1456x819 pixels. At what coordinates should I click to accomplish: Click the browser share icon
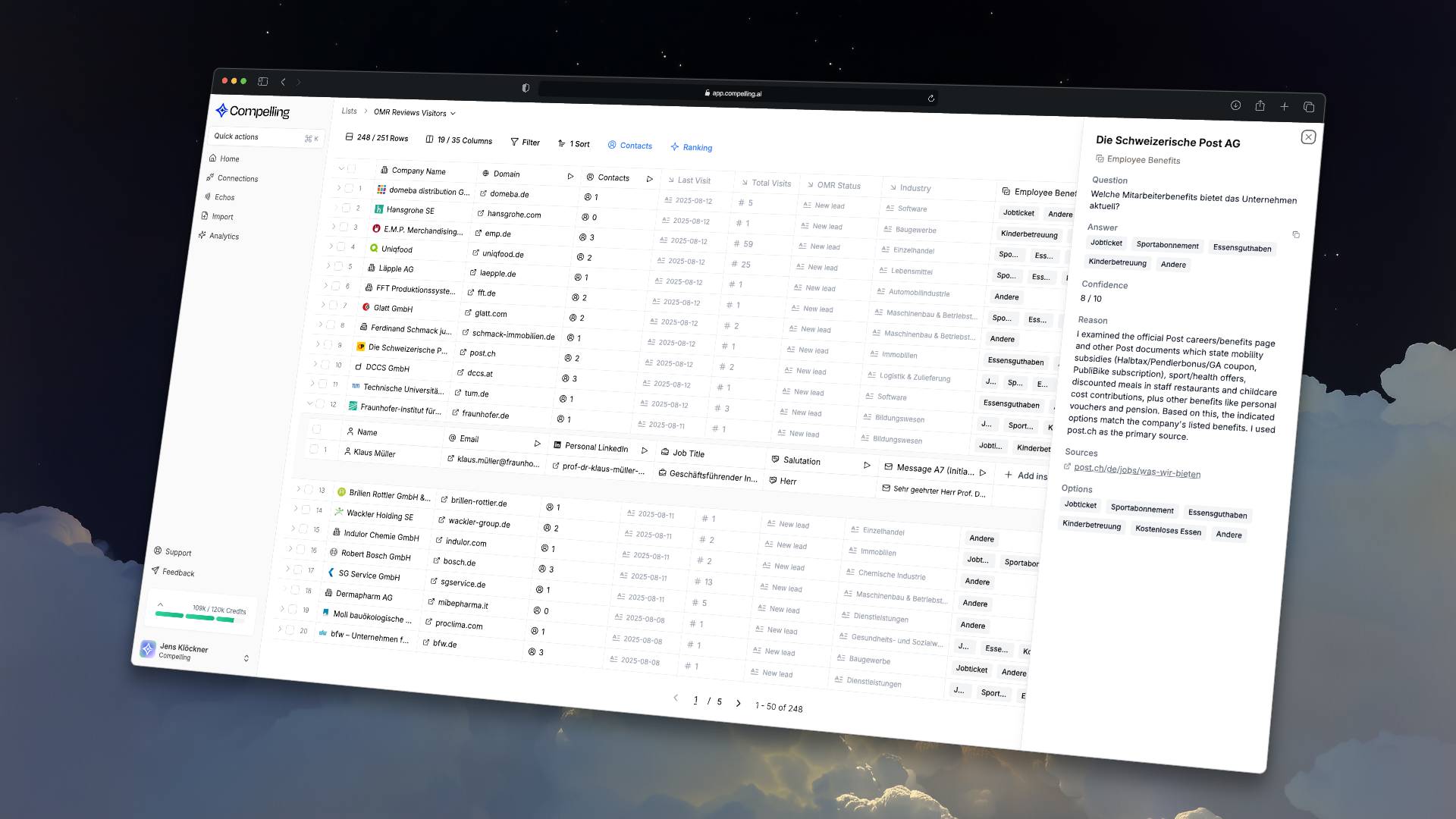point(1260,106)
